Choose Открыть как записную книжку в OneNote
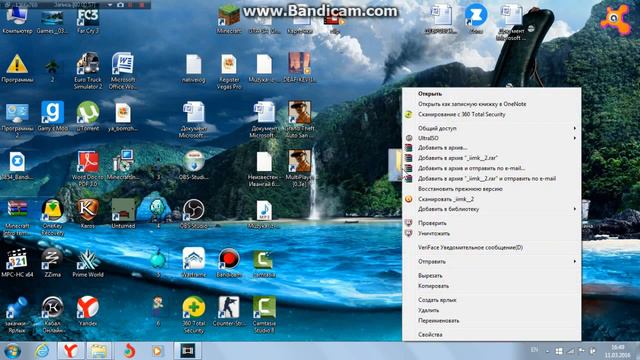This screenshot has width=640, height=360. pyautogui.click(x=491, y=104)
